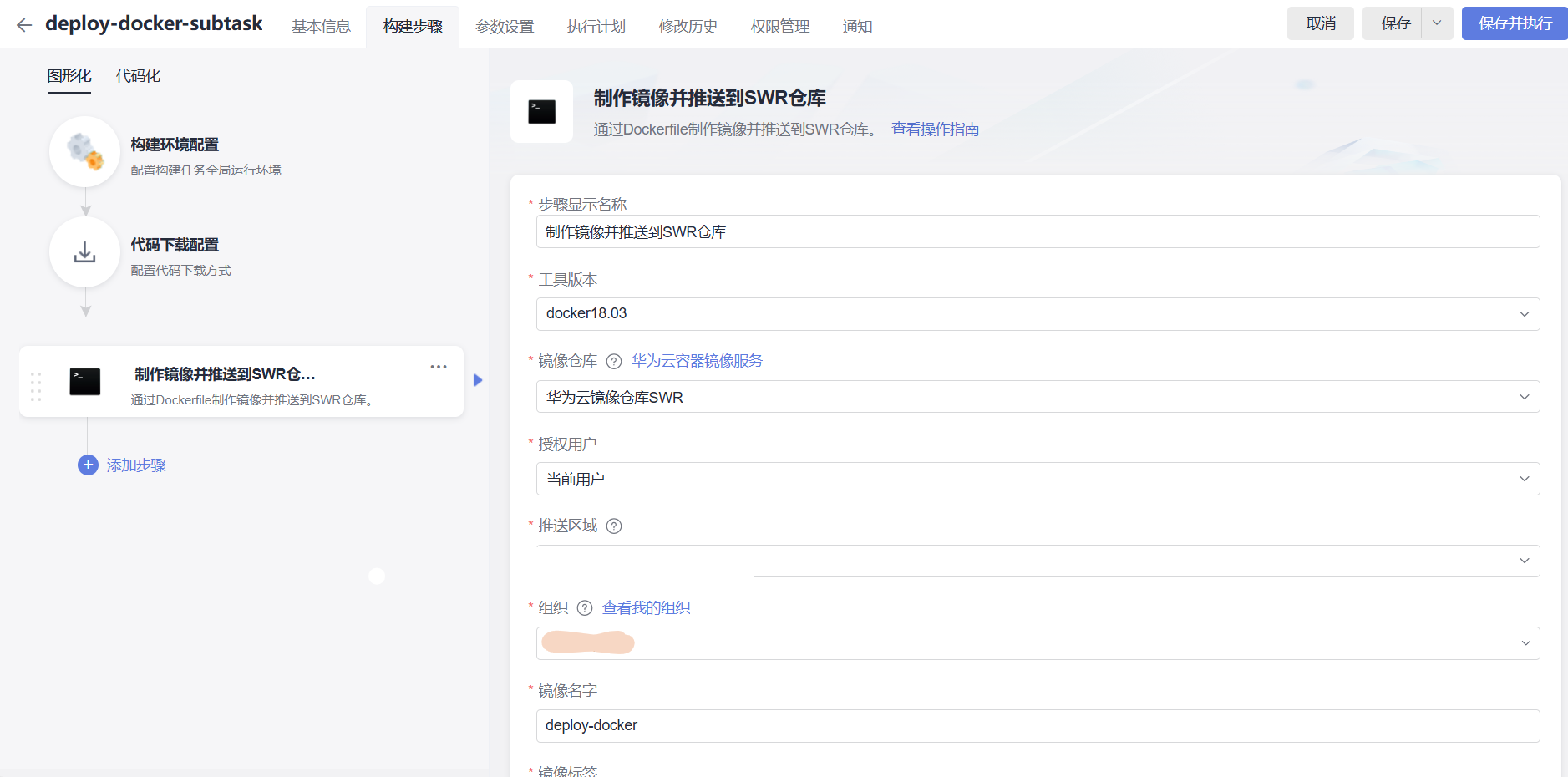Select the 构建环境配置 step title

(x=175, y=145)
